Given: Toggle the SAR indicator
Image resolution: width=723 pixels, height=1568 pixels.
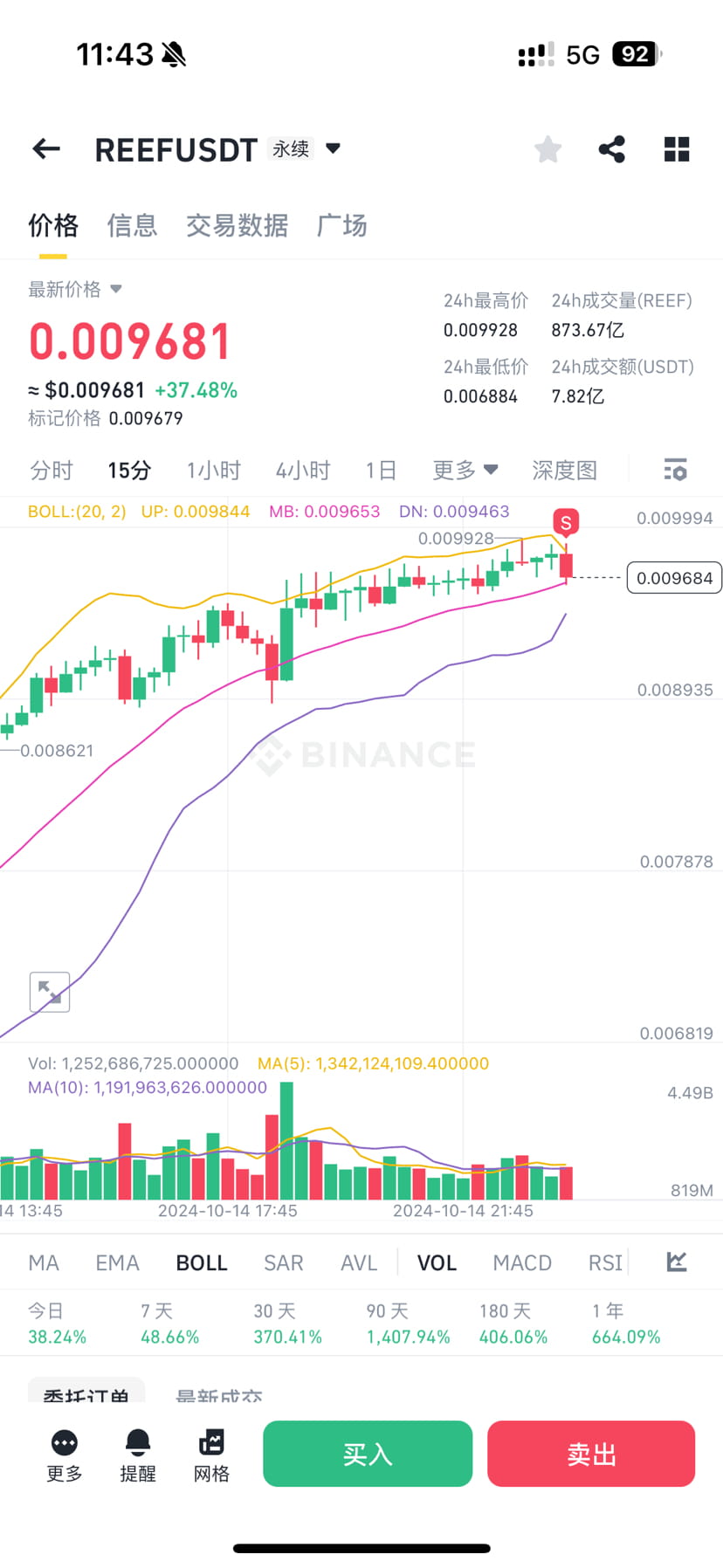Looking at the screenshot, I should pyautogui.click(x=284, y=1262).
